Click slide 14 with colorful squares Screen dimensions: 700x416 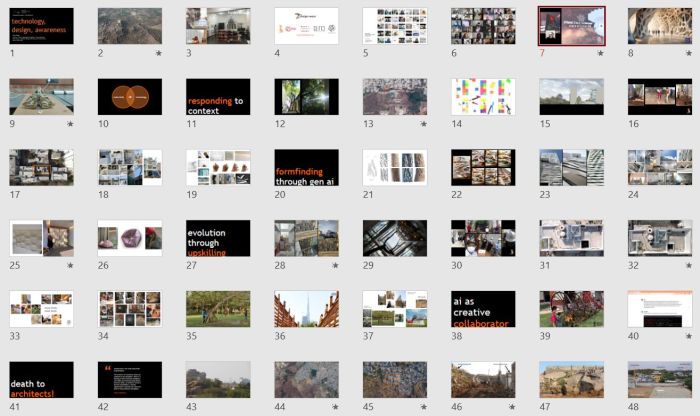point(483,97)
